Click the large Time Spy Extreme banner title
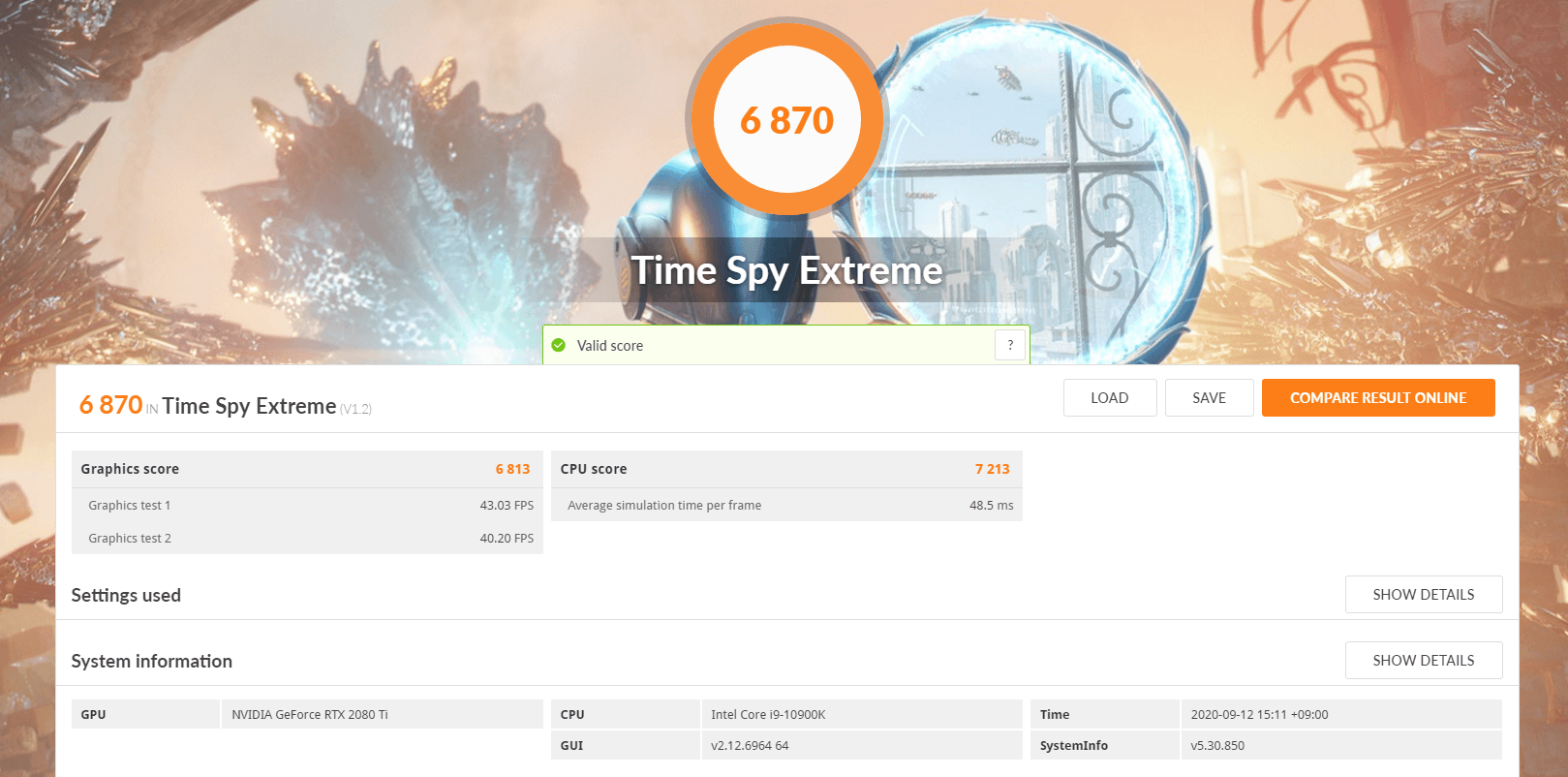This screenshot has height=777, width=1568. 786,270
